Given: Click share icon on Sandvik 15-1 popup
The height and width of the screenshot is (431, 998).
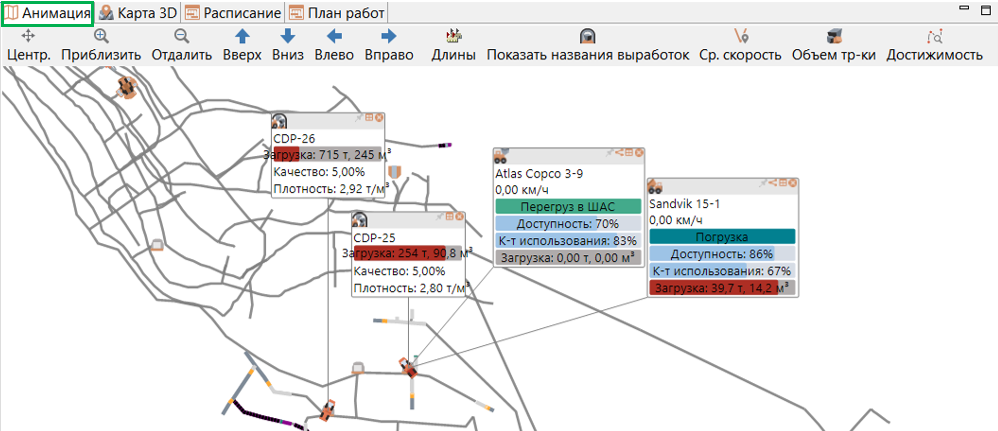Looking at the screenshot, I should [773, 183].
